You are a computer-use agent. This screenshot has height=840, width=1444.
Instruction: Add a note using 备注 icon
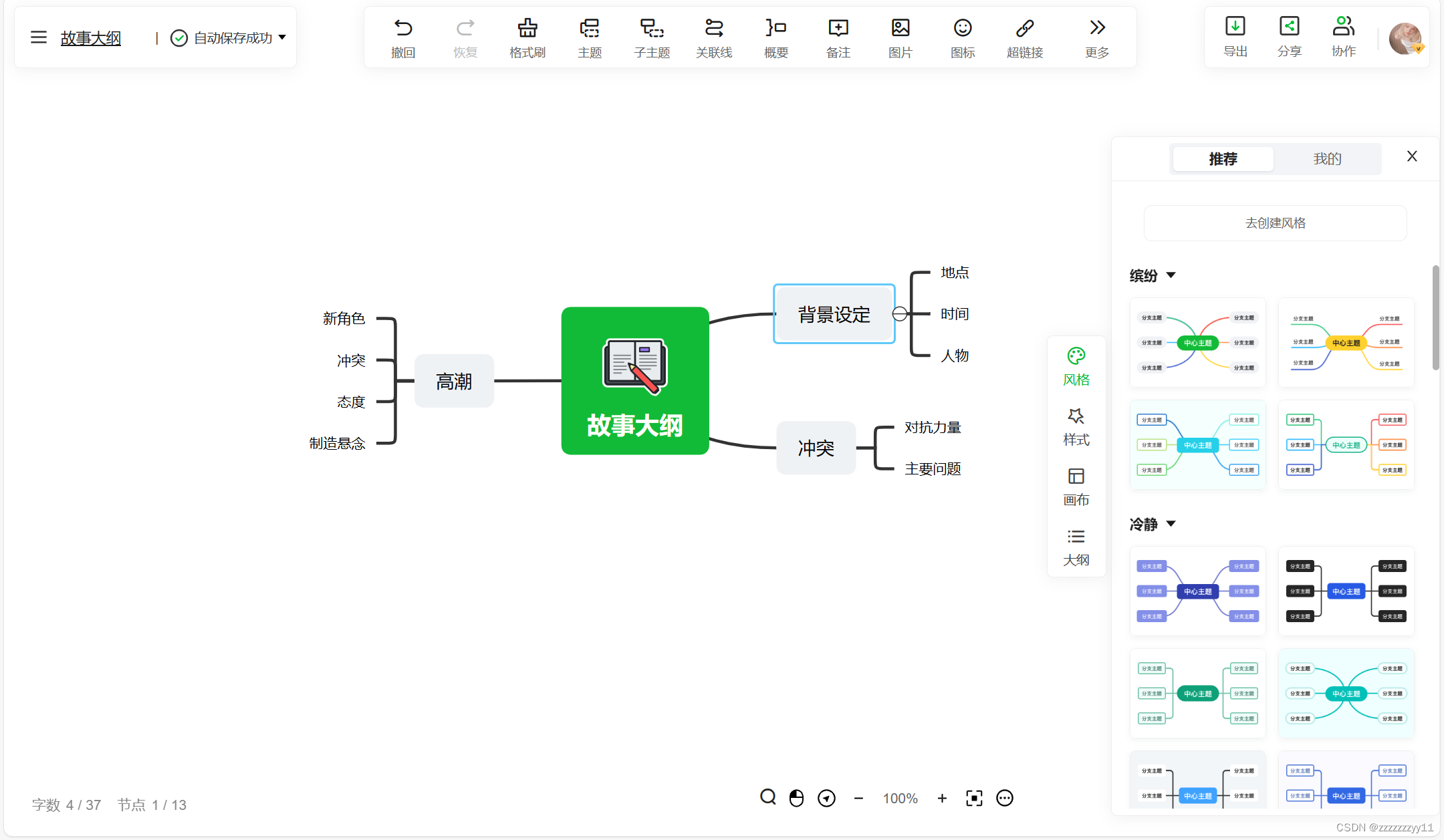(x=838, y=29)
